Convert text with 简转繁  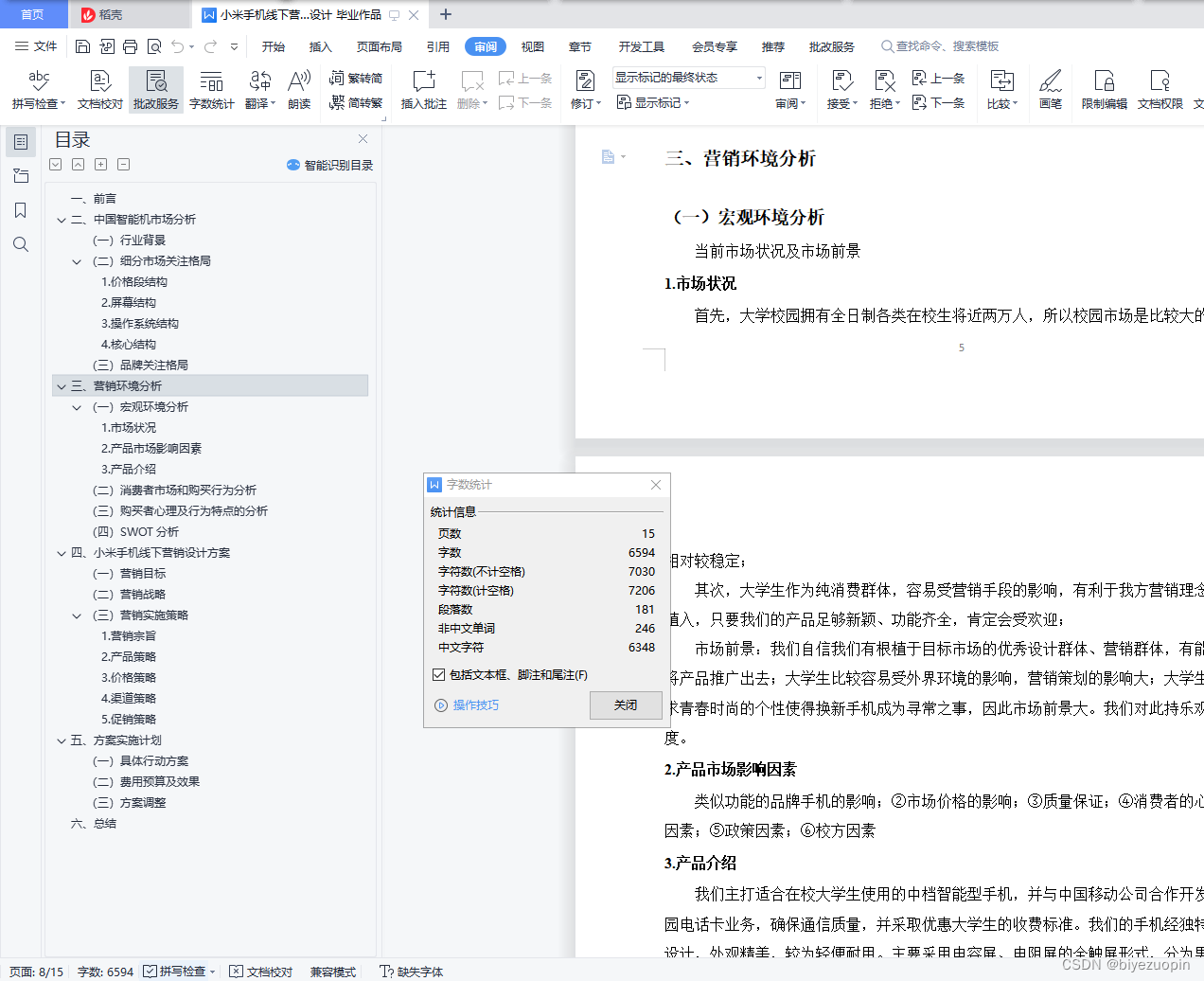[x=356, y=102]
